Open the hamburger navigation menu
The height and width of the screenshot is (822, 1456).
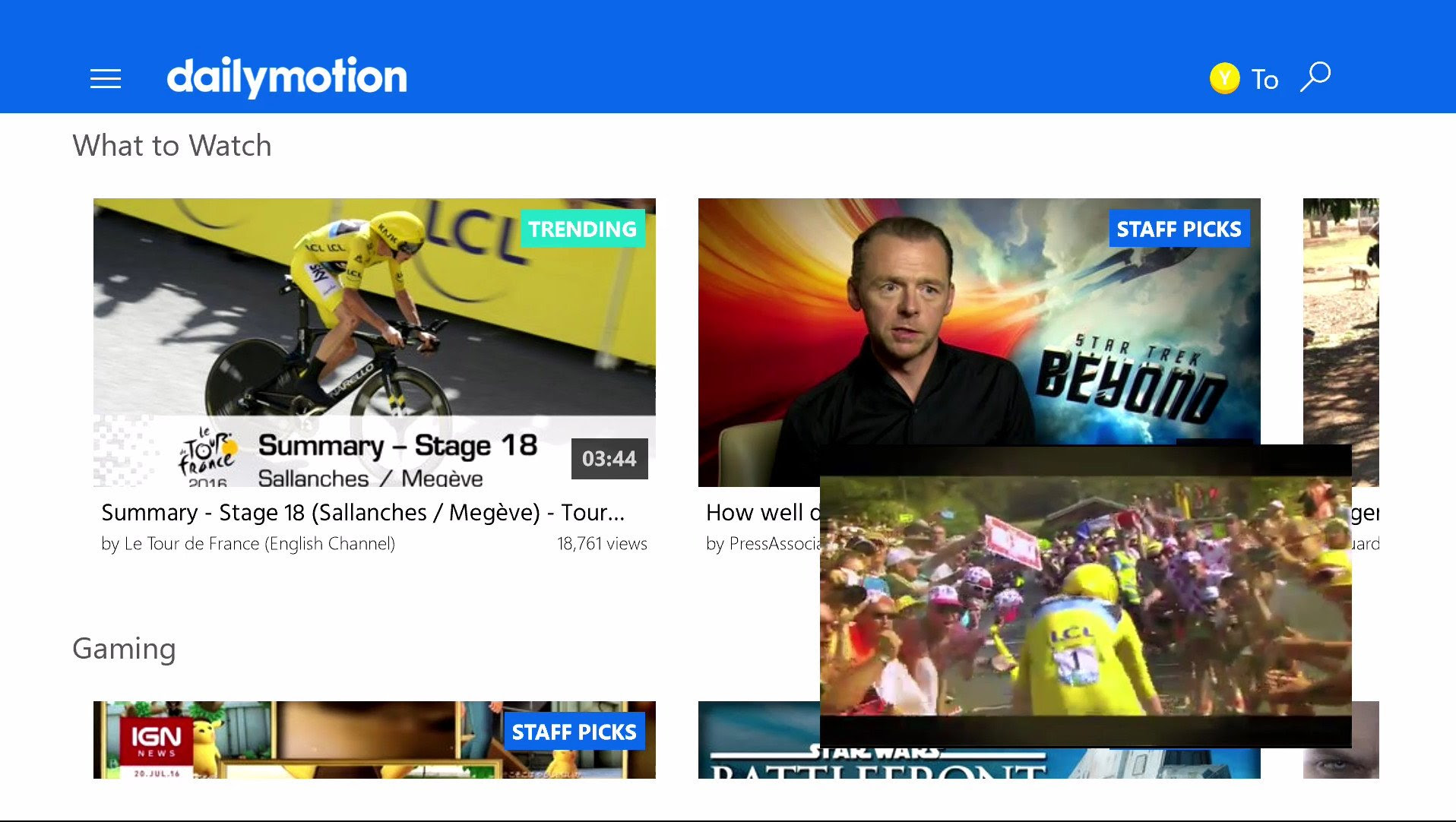coord(106,78)
